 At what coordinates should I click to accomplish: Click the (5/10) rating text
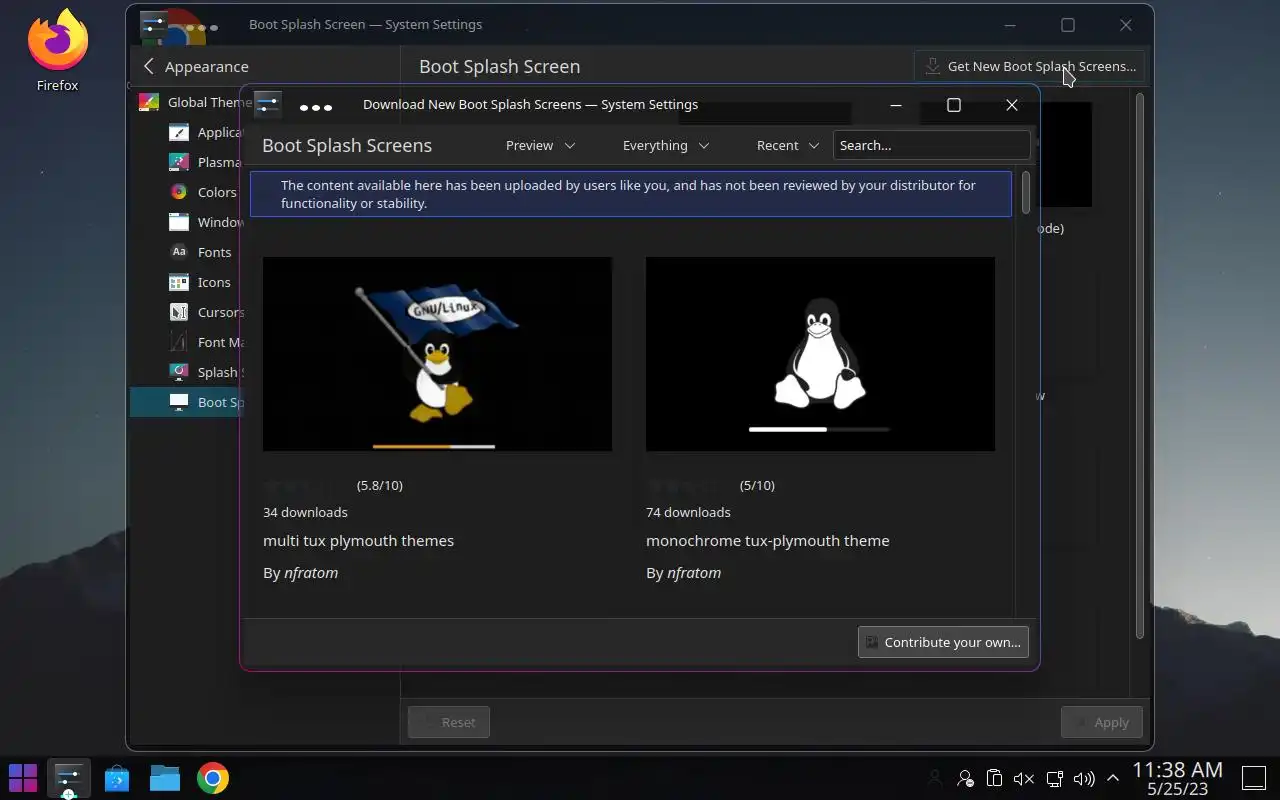click(x=757, y=485)
